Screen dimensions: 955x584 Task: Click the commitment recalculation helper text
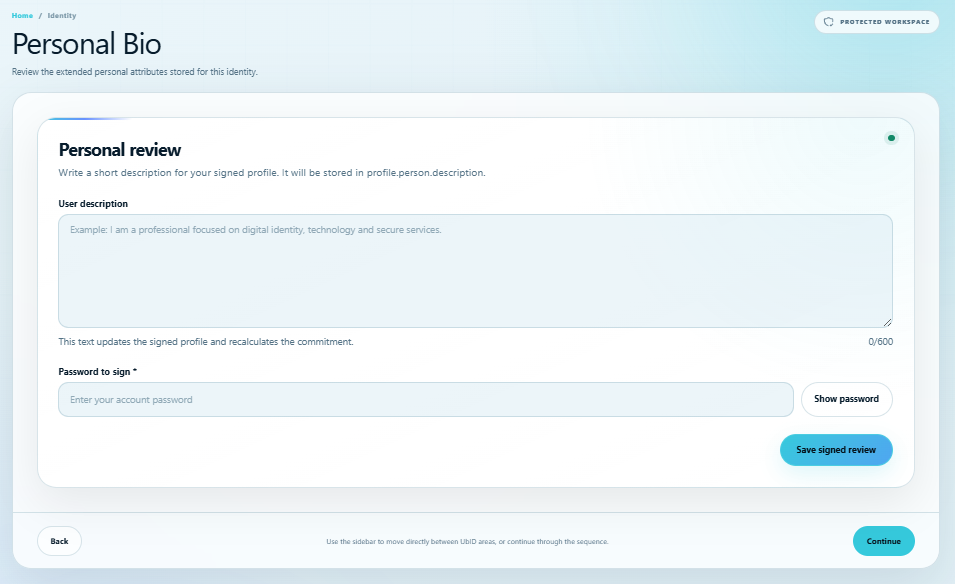pos(206,342)
